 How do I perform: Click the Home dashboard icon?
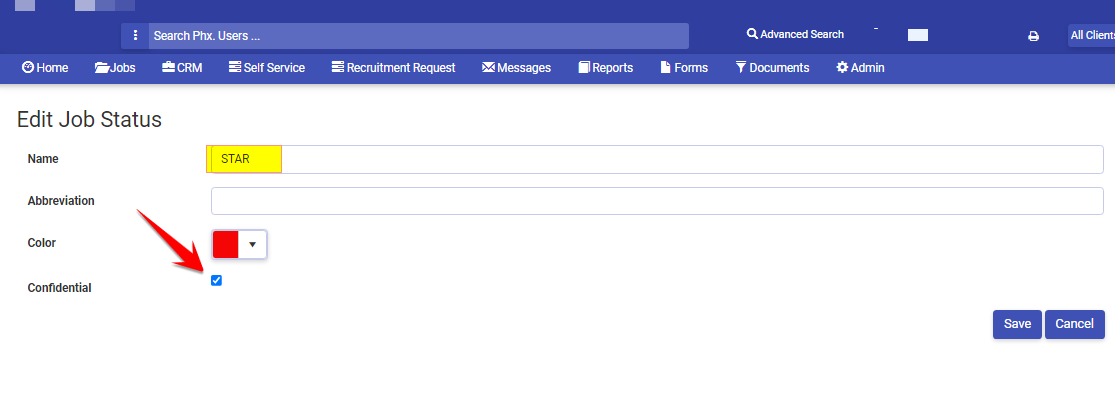(28, 68)
